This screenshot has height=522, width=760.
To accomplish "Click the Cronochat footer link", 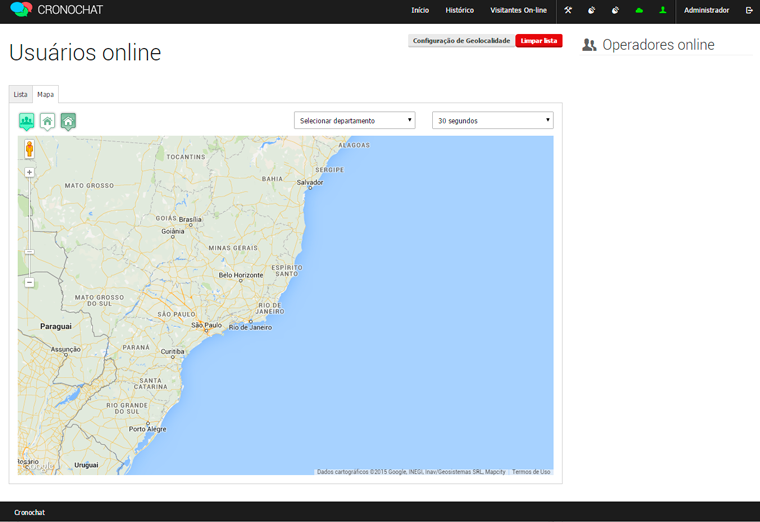I will (x=29, y=512).
